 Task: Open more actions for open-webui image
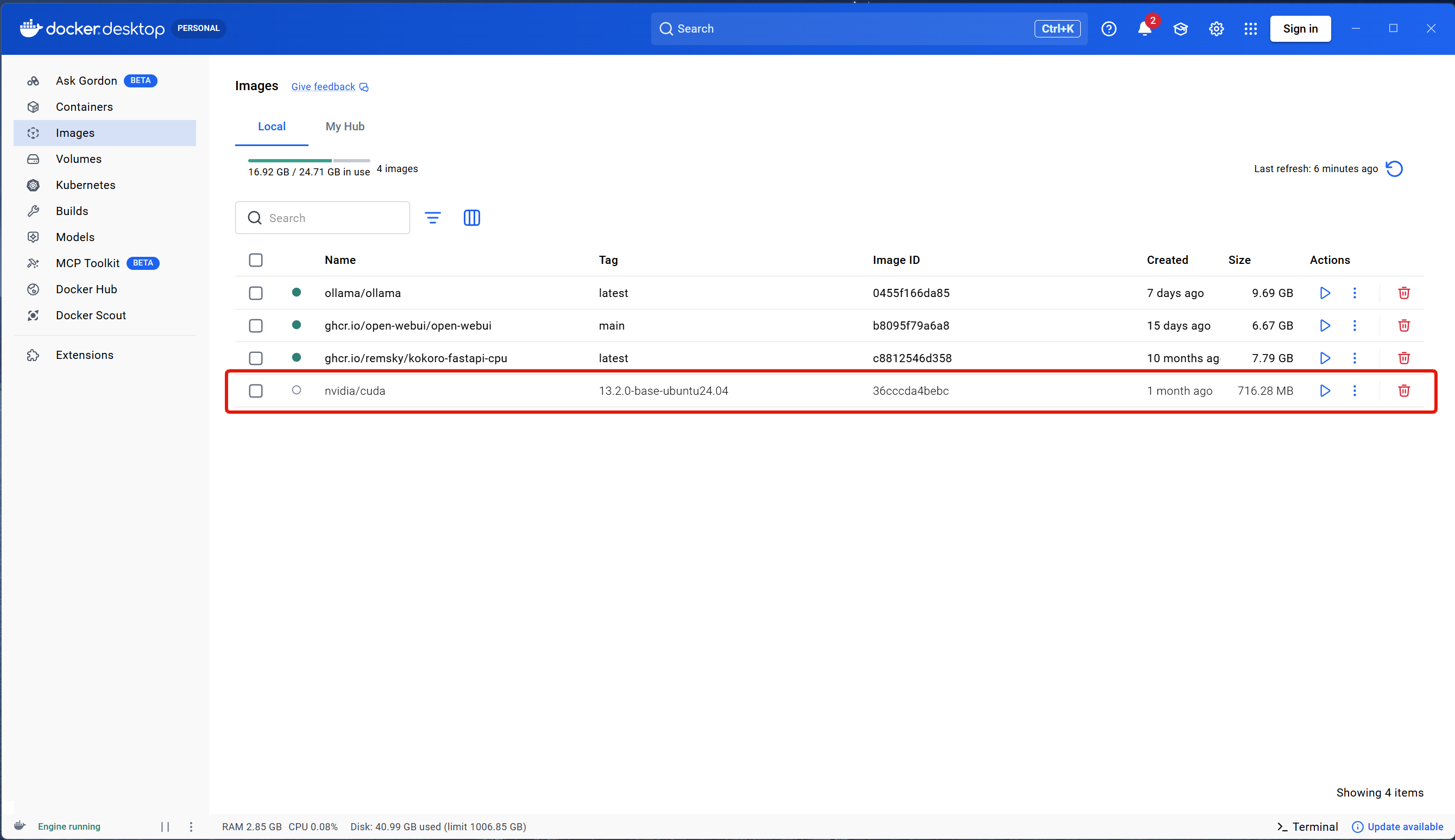coord(1355,325)
